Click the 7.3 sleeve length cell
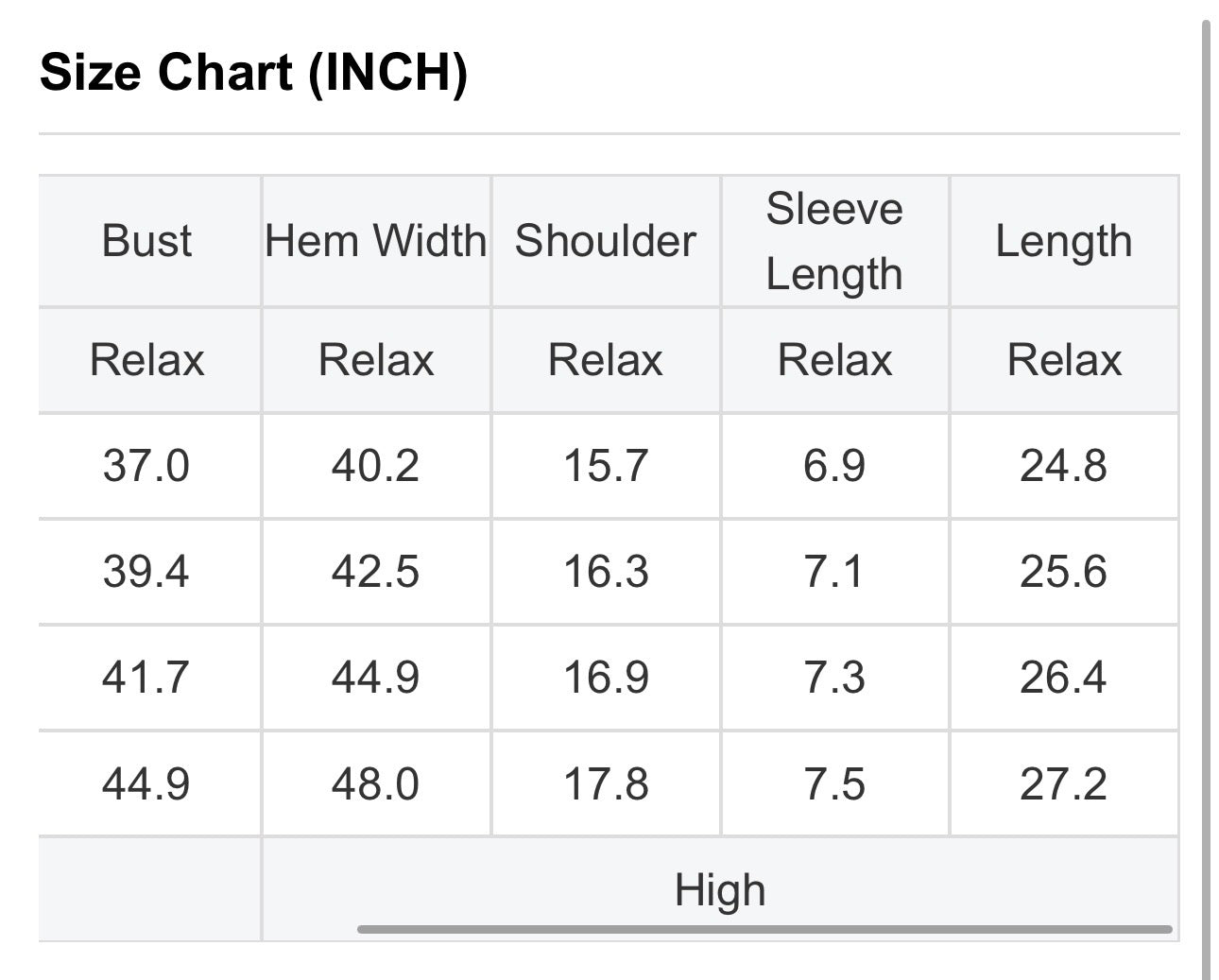This screenshot has height=980, width=1219. 835,678
